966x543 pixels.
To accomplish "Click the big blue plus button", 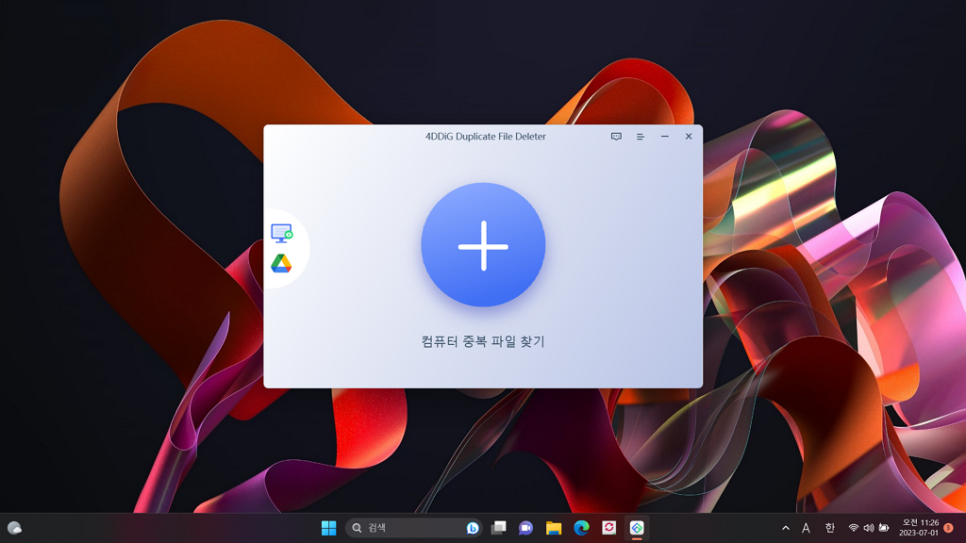I will [483, 245].
